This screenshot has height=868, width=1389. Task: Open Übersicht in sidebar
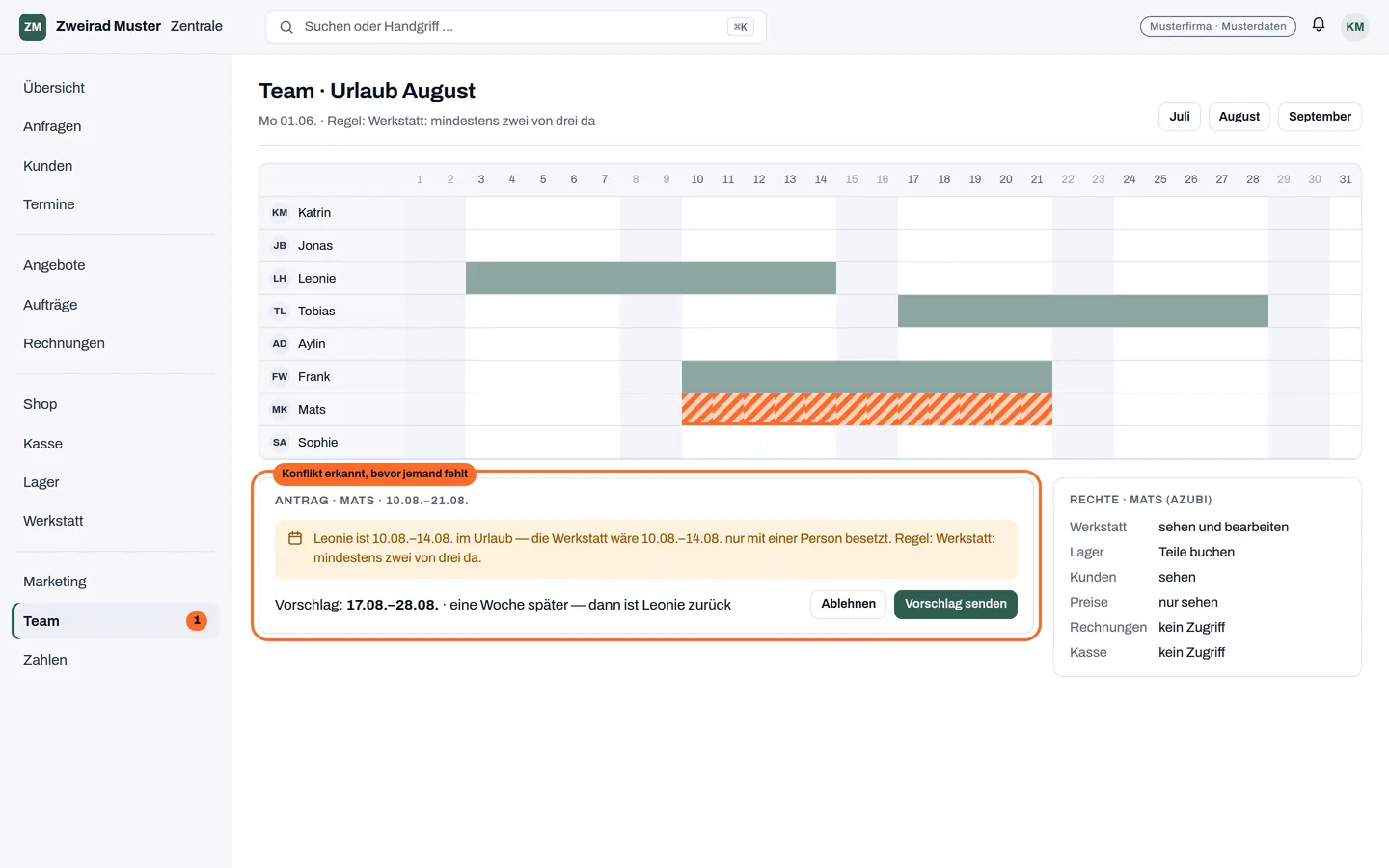(116, 88)
